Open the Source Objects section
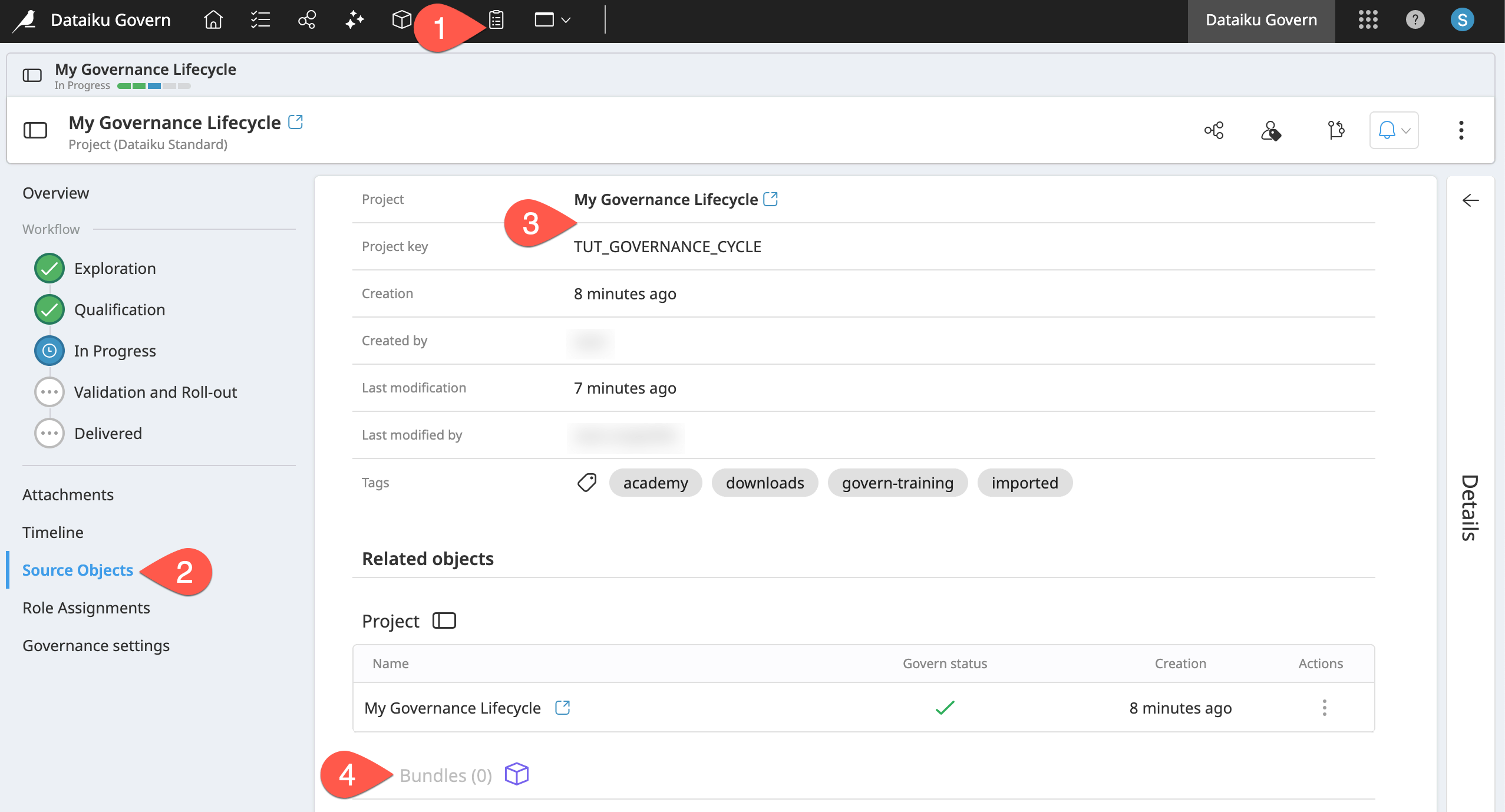This screenshot has height=812, width=1505. click(78, 570)
